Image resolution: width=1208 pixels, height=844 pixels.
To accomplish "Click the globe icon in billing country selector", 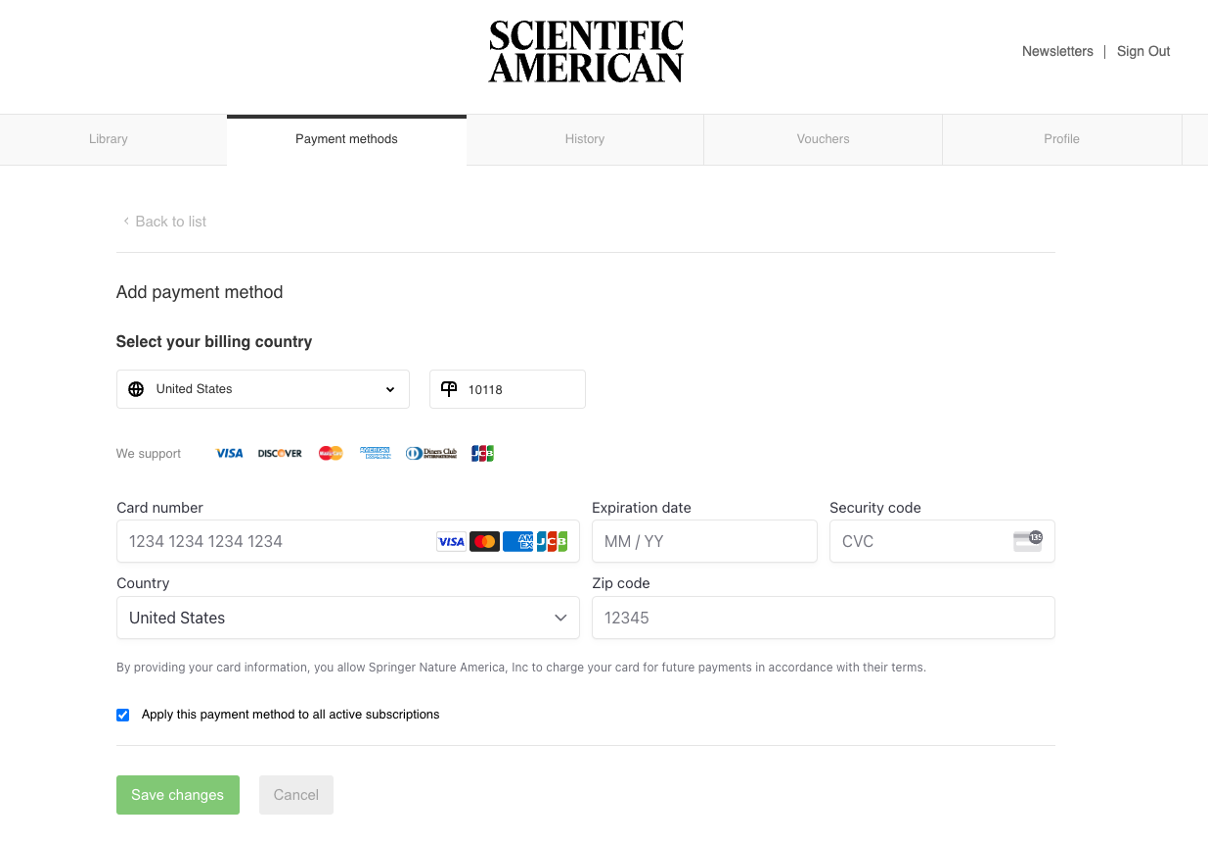I will [136, 389].
